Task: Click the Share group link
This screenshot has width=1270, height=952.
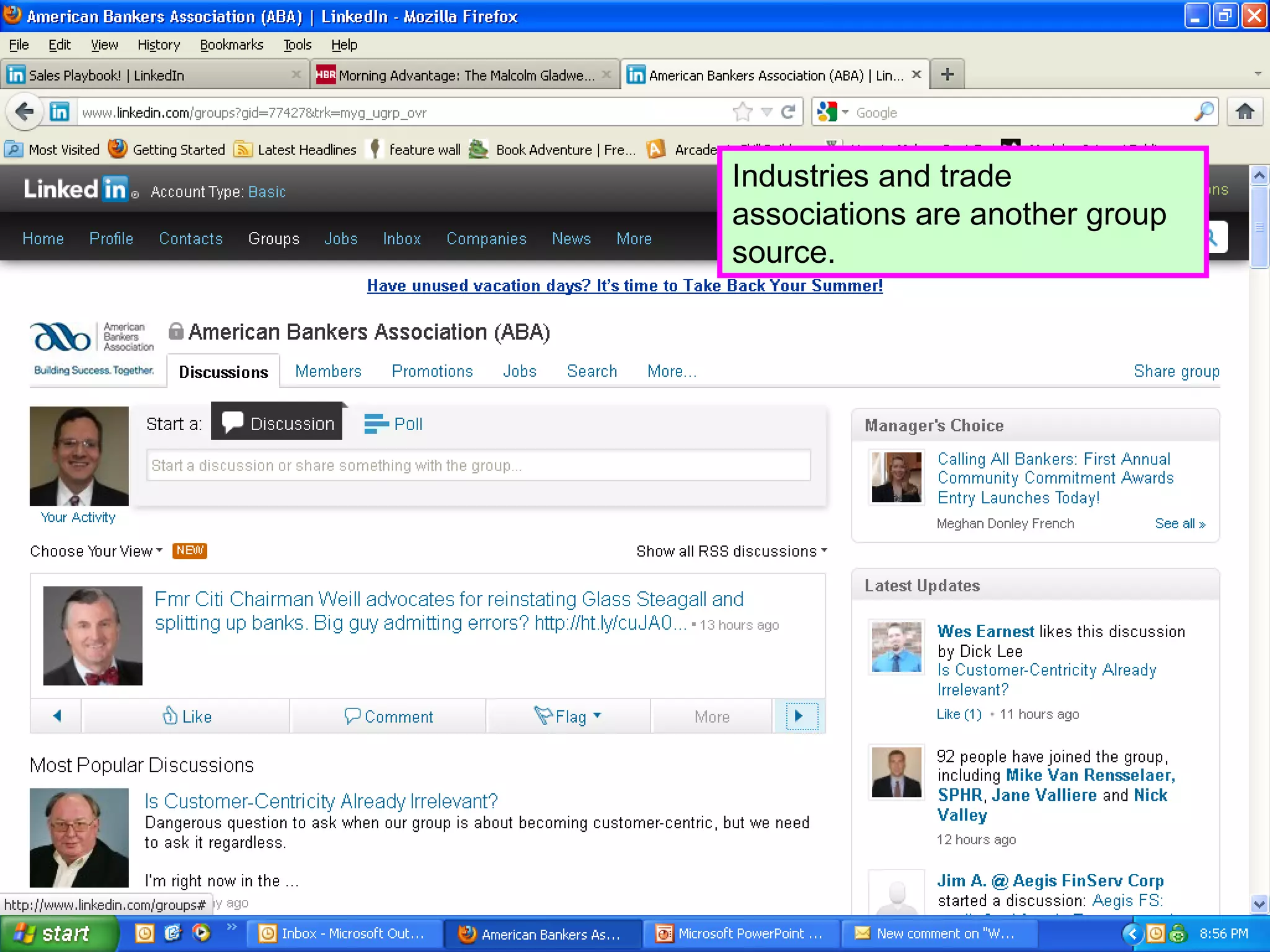Action: point(1176,371)
